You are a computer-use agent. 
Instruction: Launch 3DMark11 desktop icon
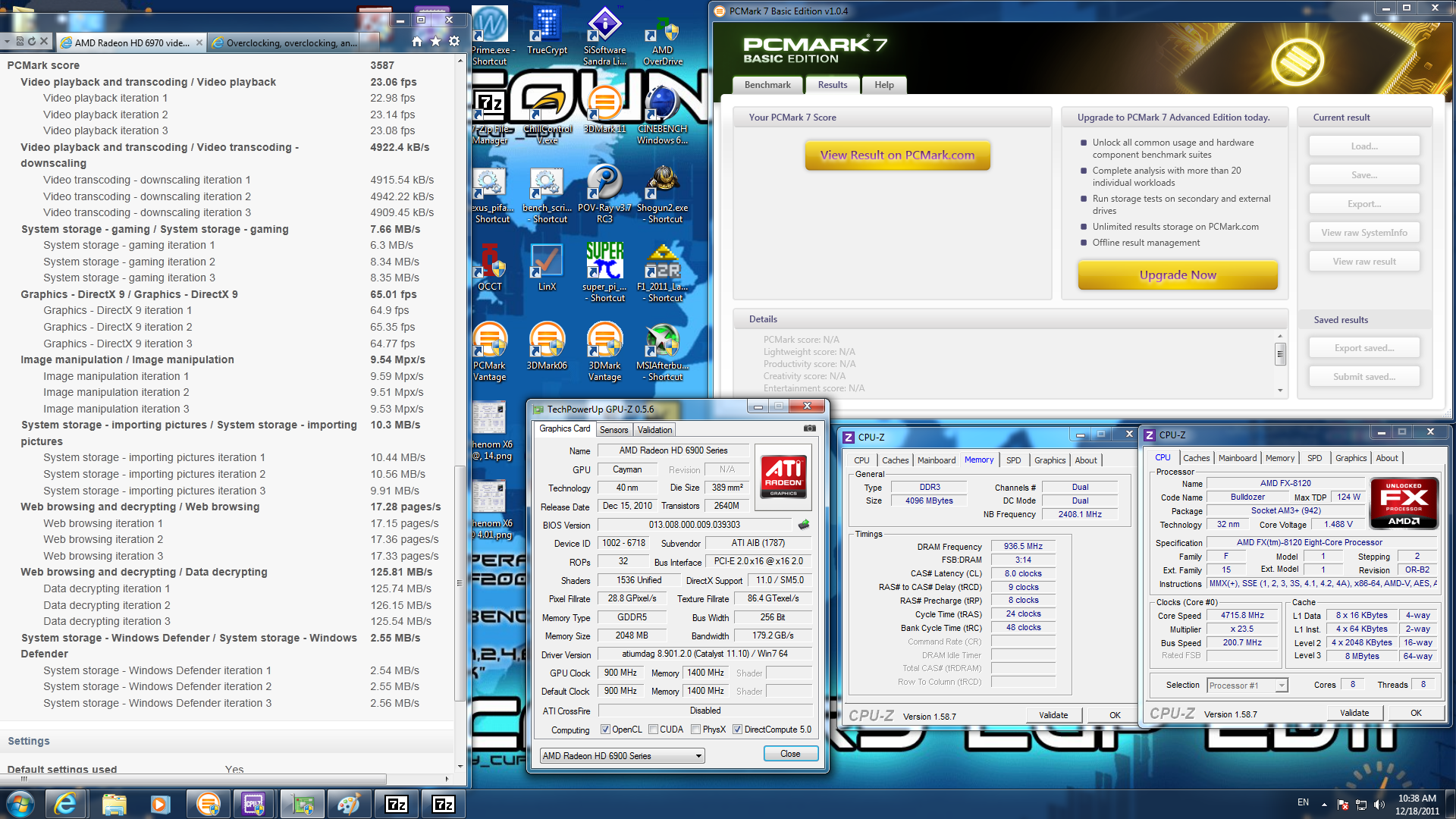[x=604, y=110]
